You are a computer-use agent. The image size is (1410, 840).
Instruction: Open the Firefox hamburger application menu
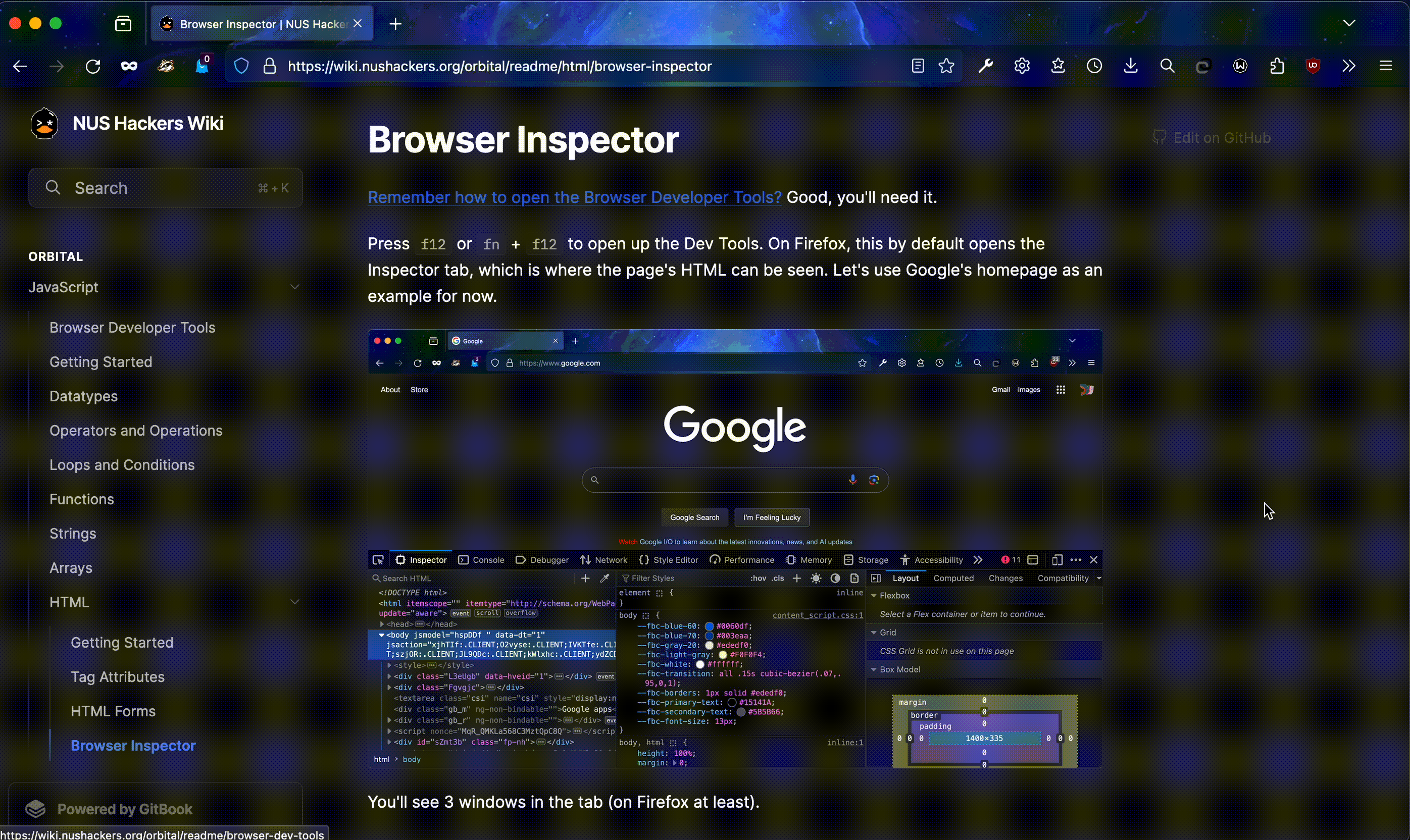1385,66
